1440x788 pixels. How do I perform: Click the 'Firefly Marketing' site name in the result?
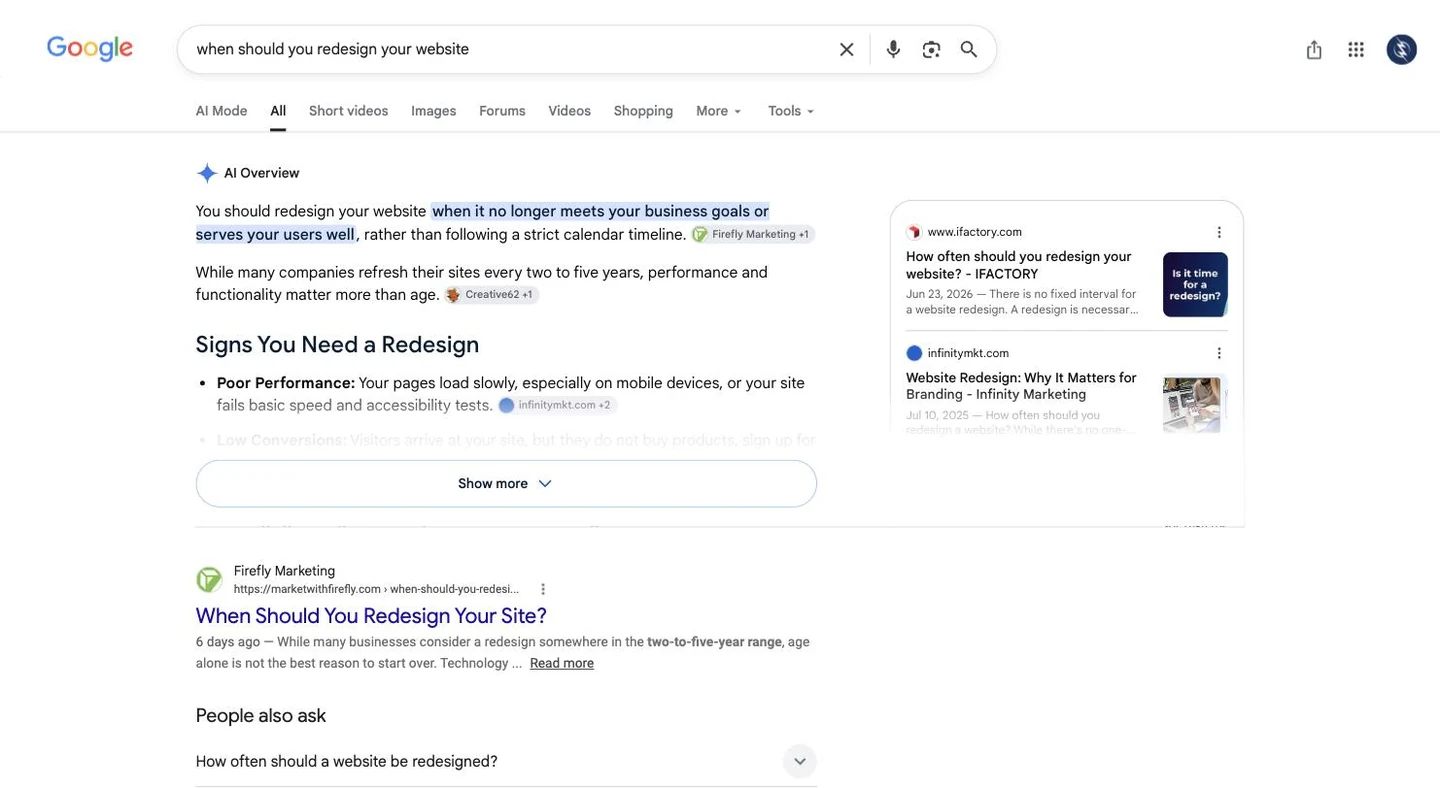click(284, 571)
